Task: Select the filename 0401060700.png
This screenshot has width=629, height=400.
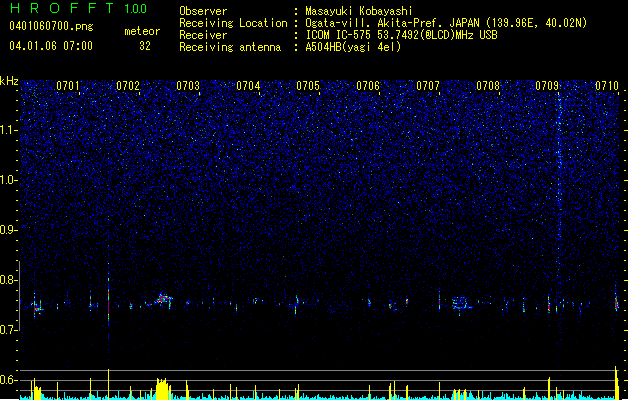Action: (51, 26)
